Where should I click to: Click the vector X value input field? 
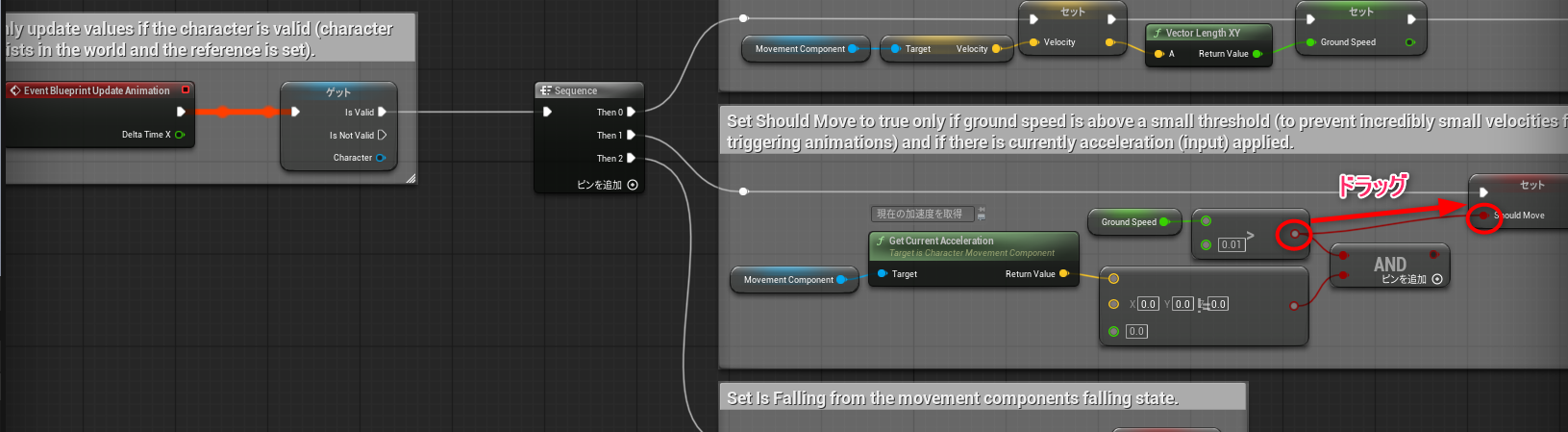1148,304
